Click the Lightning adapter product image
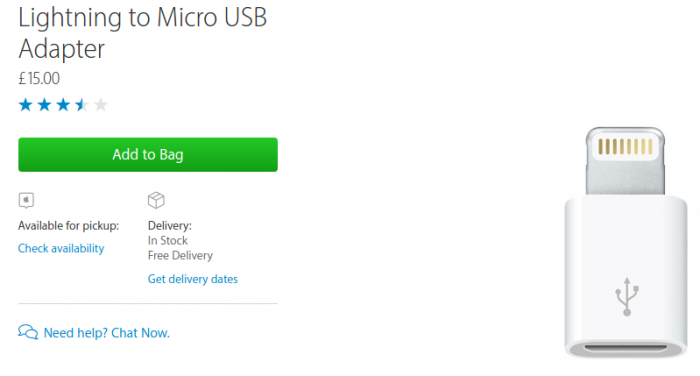The height and width of the screenshot is (376, 700). tap(625, 242)
